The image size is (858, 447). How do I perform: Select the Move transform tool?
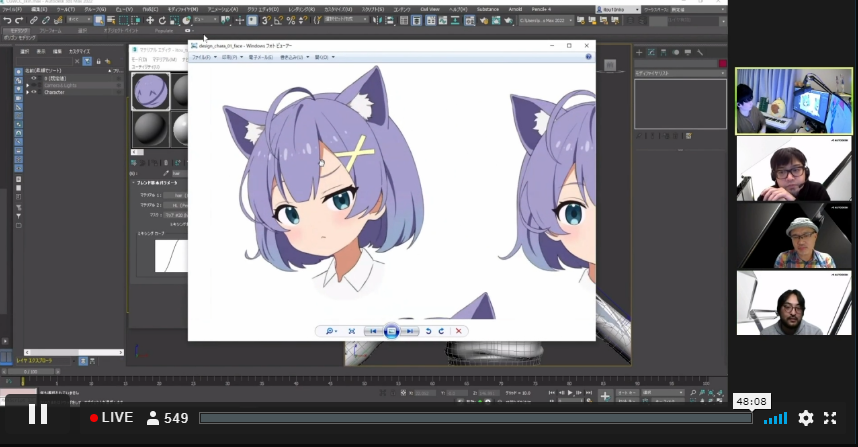click(150, 20)
